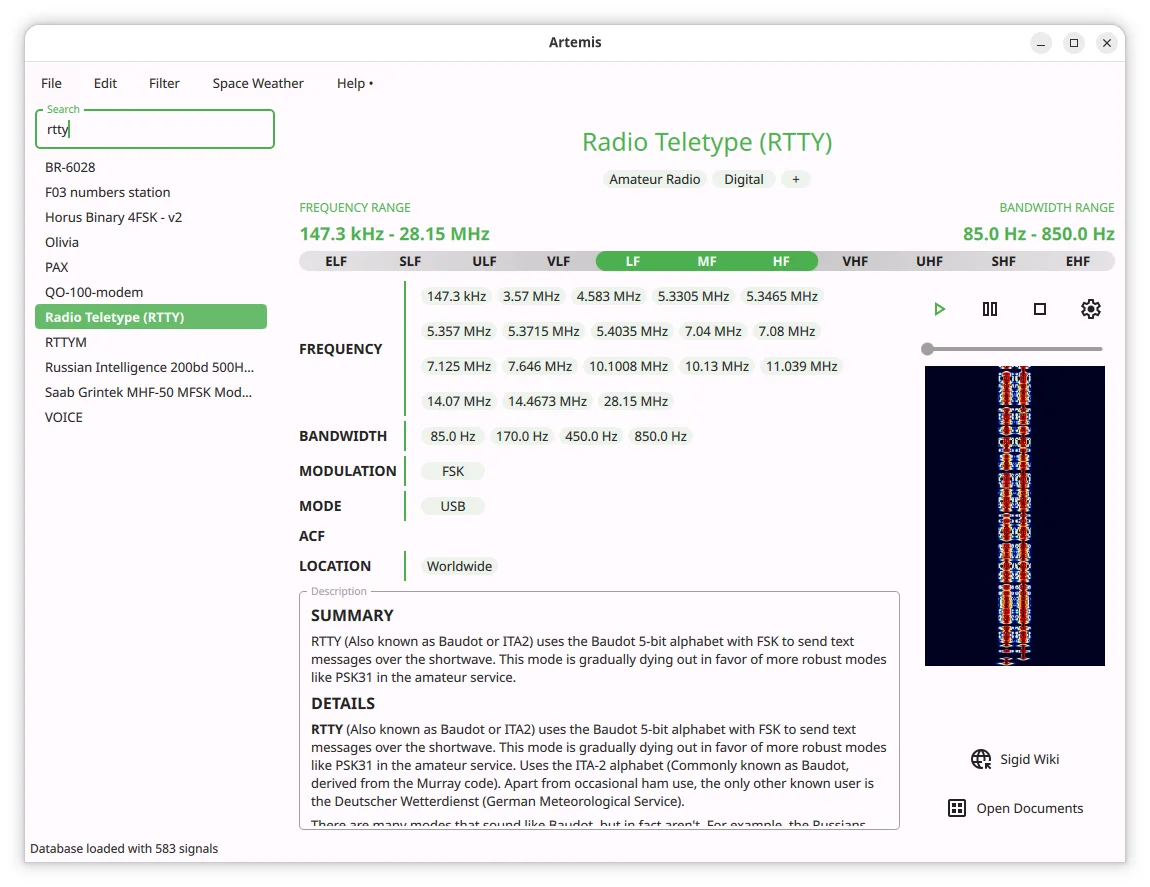The image size is (1150, 887).
Task: Select Russian Intelligence 200bd signal
Action: tap(150, 367)
